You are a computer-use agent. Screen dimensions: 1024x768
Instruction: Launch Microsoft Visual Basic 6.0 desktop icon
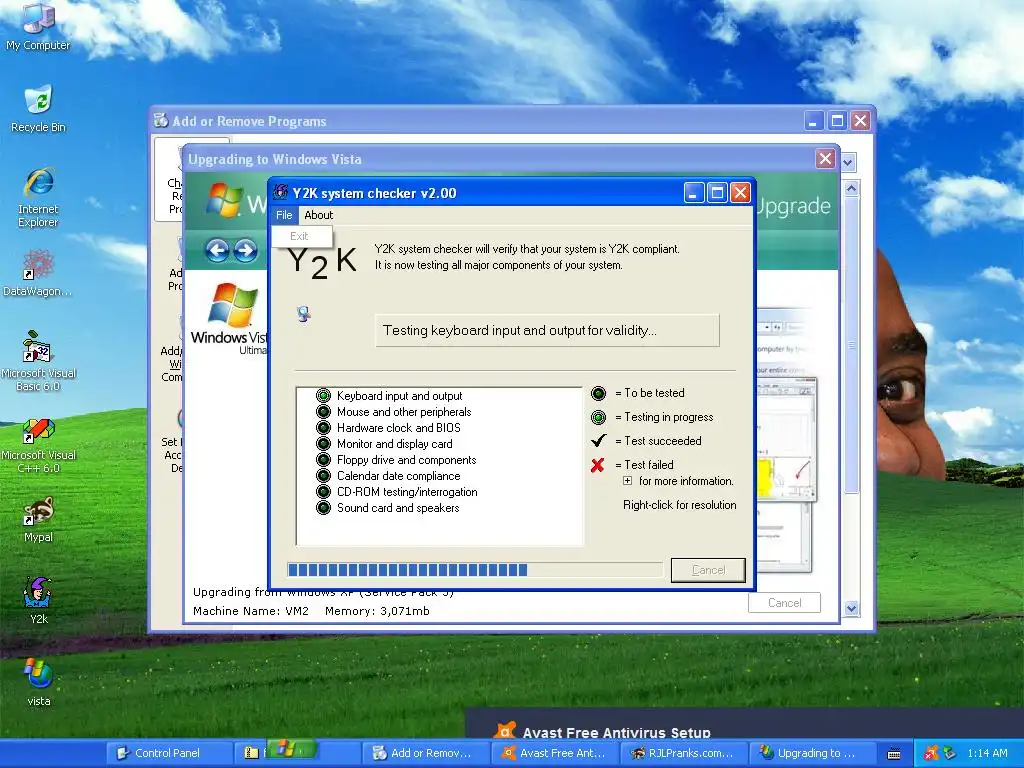[x=38, y=360]
